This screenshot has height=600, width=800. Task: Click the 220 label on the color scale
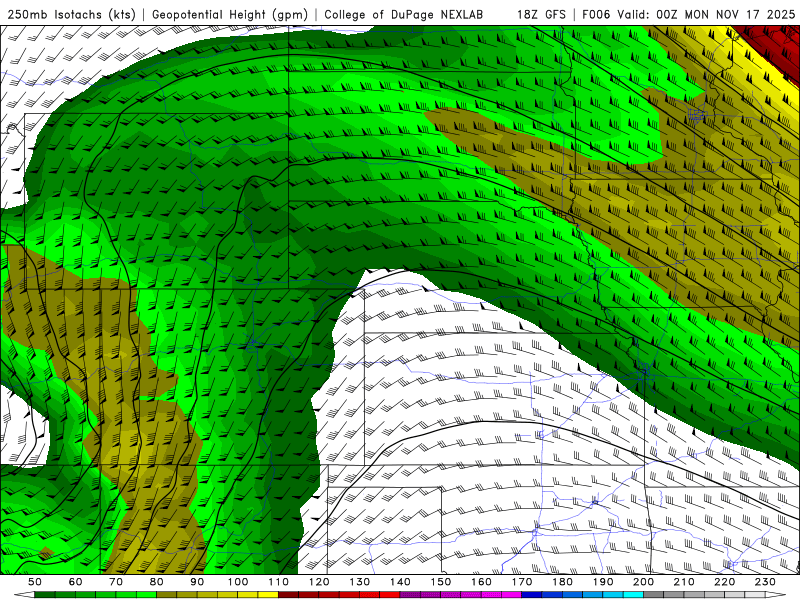coord(725,582)
